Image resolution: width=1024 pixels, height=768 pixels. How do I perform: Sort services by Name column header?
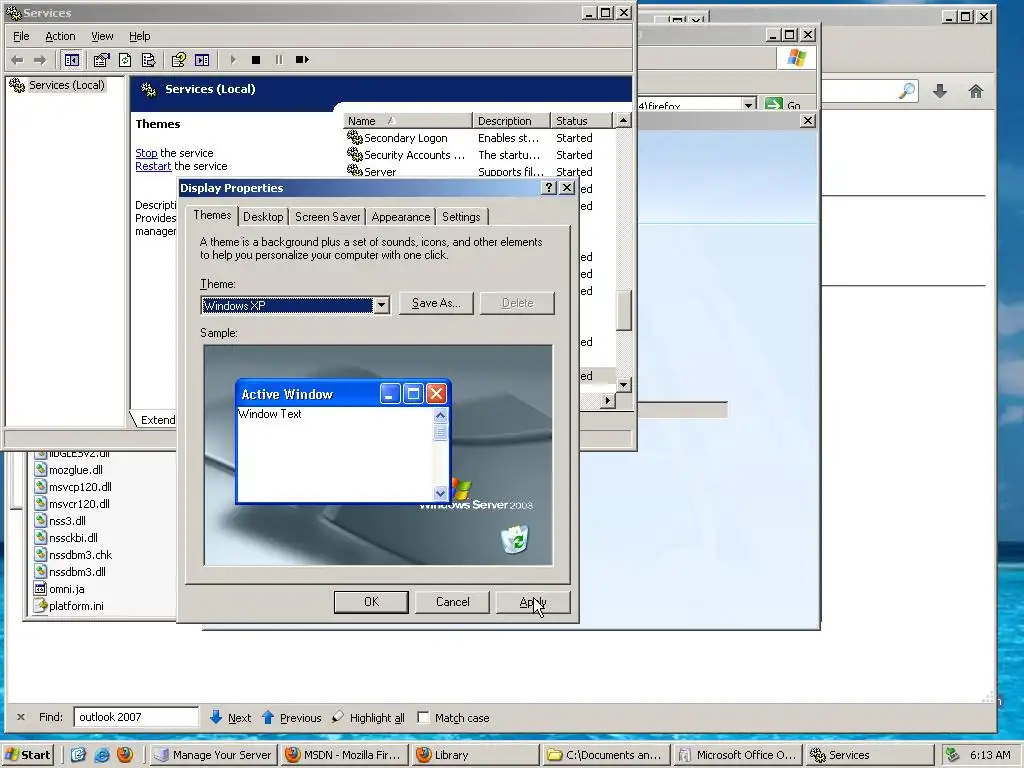408,121
